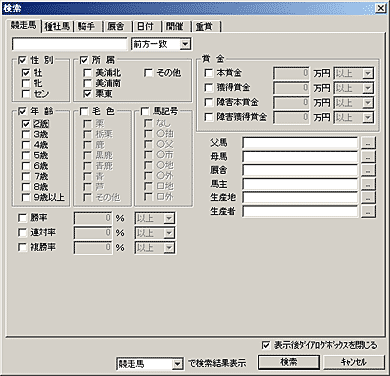Uncheck the 栗東 checkbox
The width and height of the screenshot is (390, 376).
(x=87, y=94)
